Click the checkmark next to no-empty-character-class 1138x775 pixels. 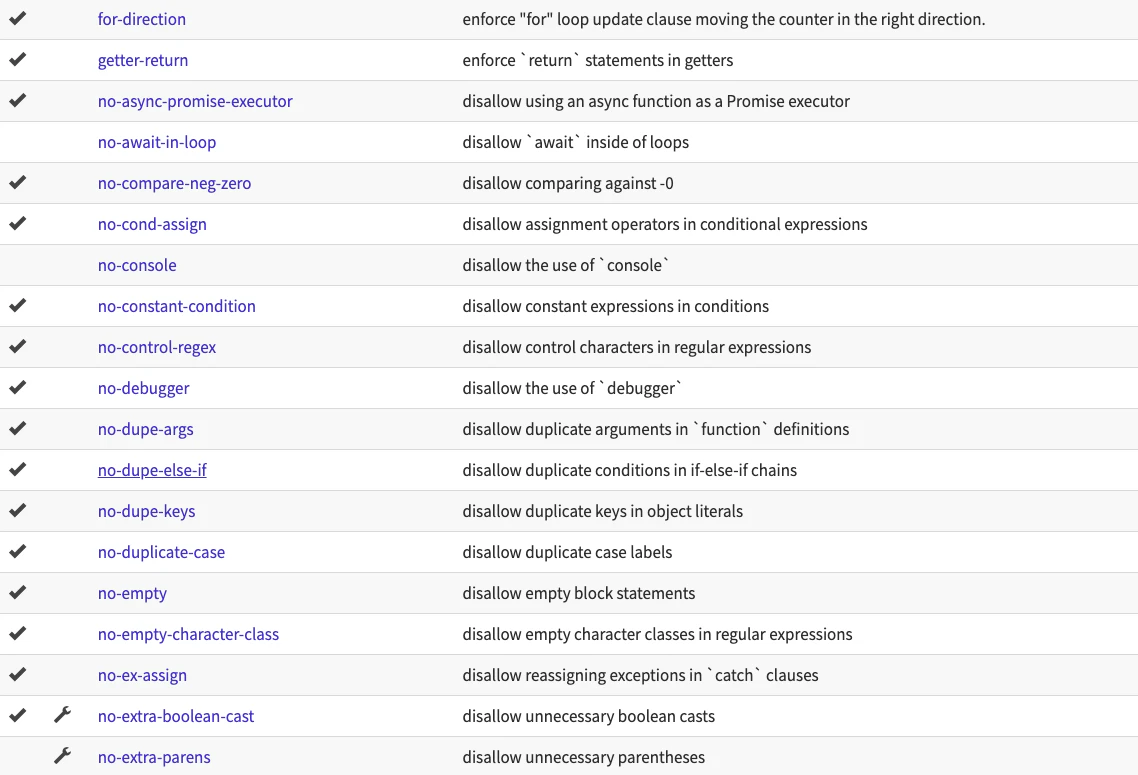[17, 633]
